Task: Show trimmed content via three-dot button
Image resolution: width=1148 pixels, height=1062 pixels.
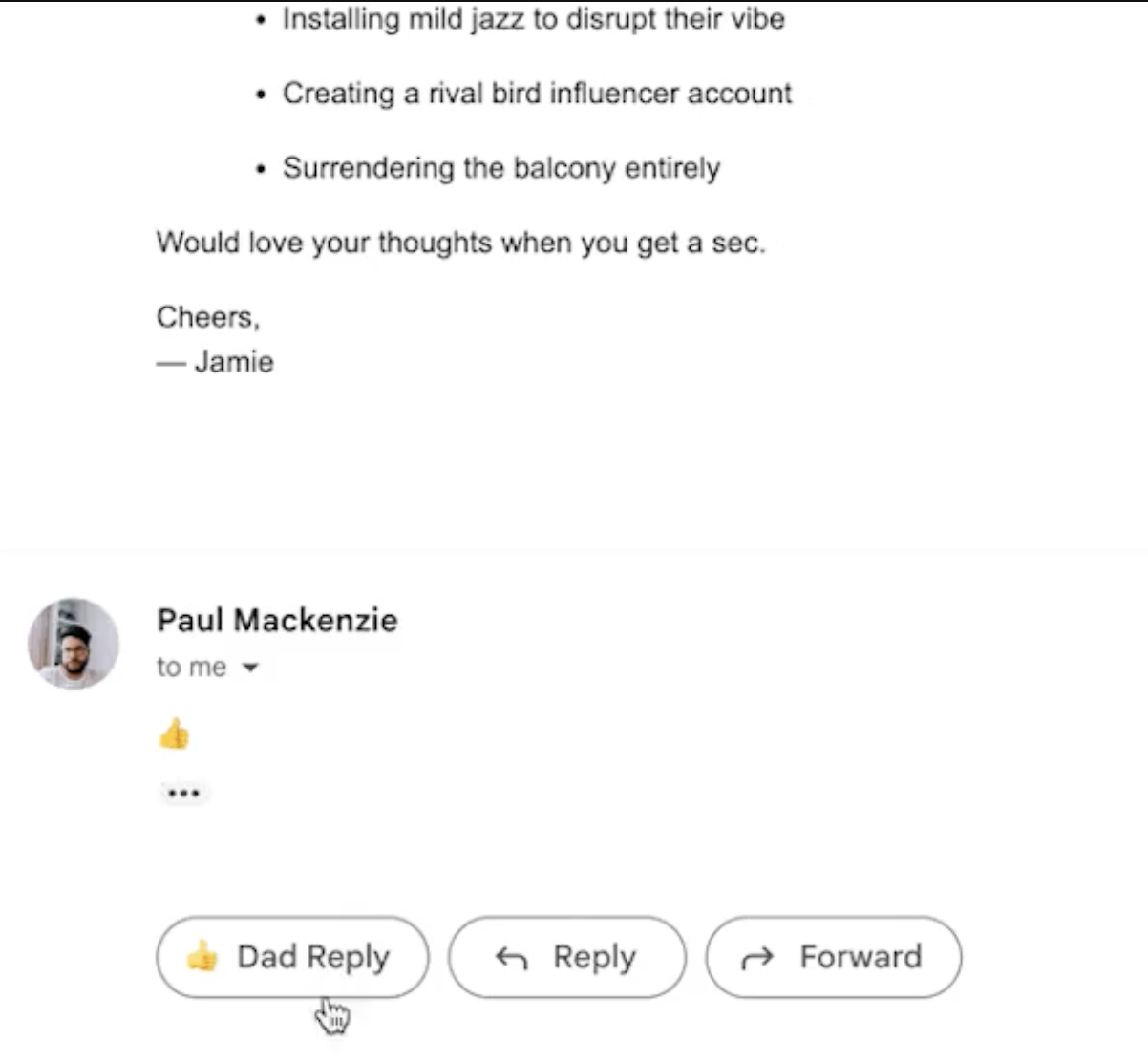Action: pyautogui.click(x=183, y=793)
